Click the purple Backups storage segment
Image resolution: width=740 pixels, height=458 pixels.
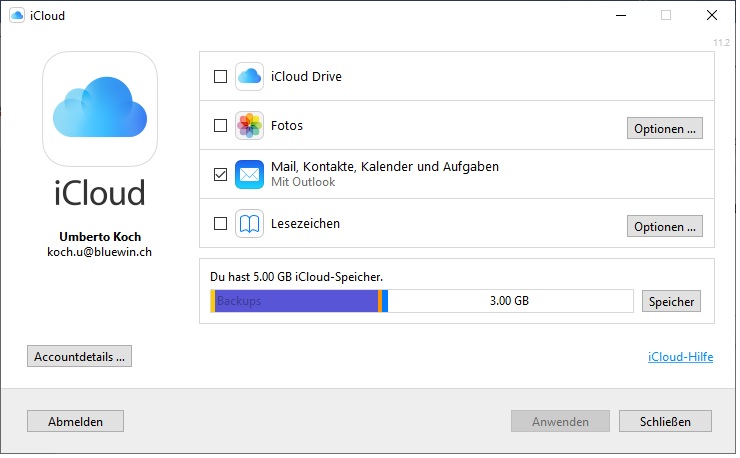coord(296,301)
